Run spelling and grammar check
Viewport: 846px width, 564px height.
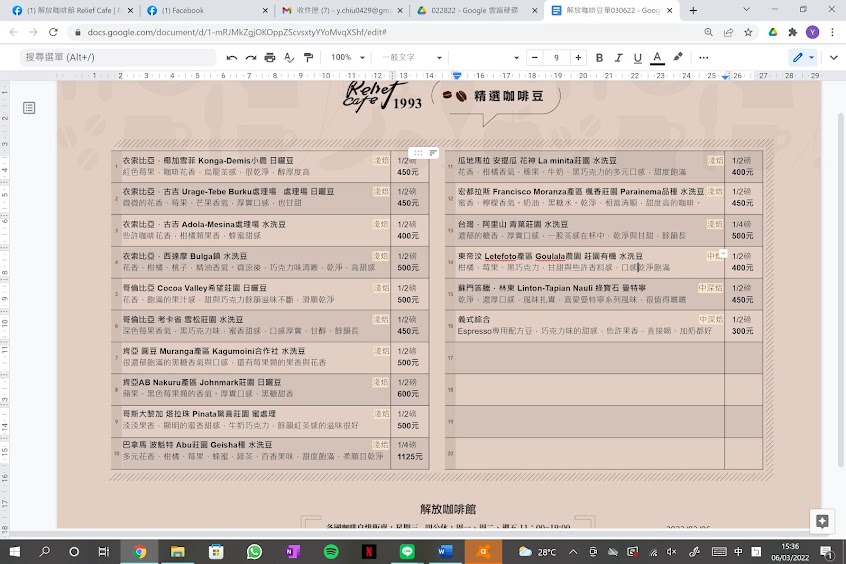point(289,57)
